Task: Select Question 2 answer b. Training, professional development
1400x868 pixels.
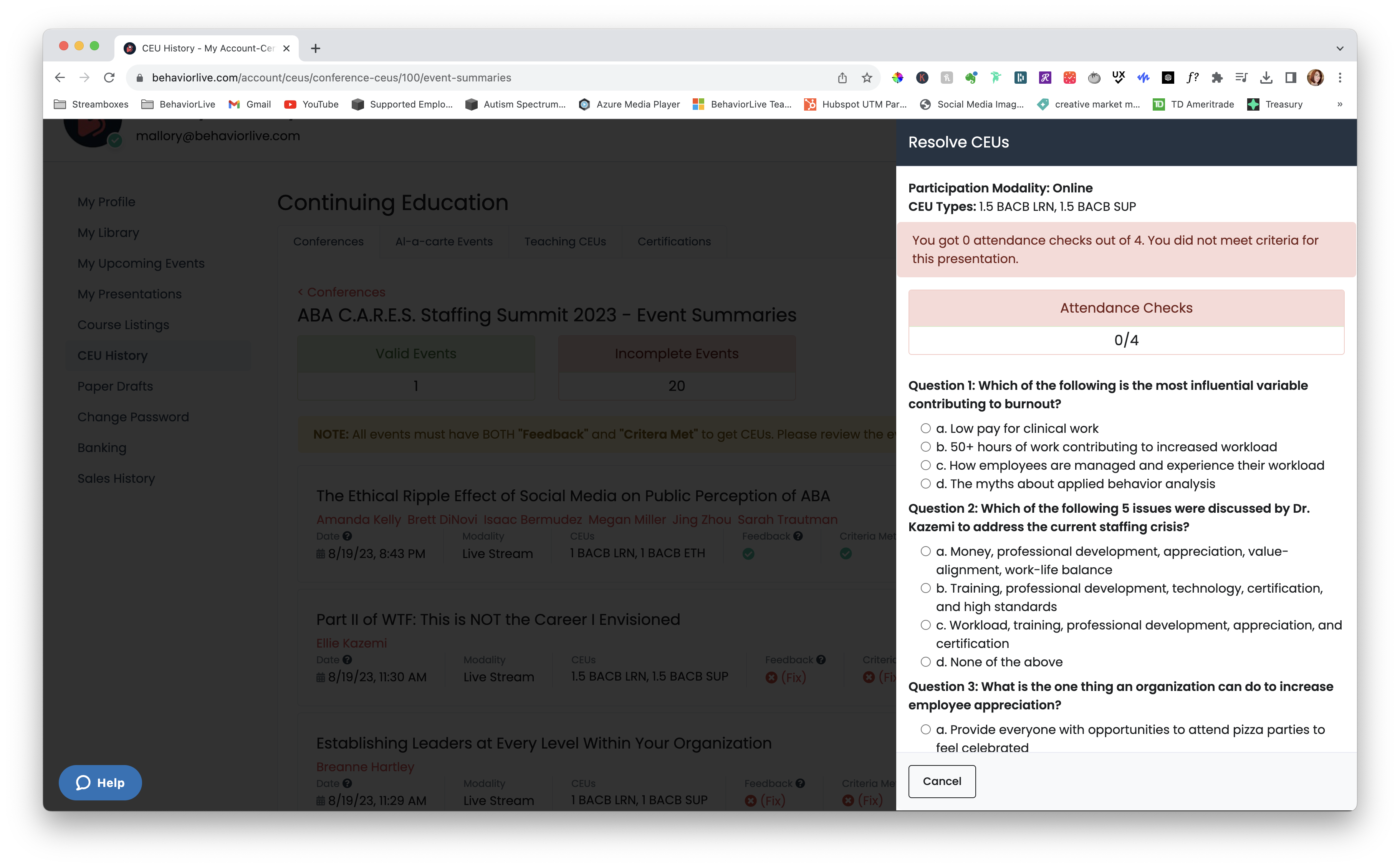Action: point(925,588)
